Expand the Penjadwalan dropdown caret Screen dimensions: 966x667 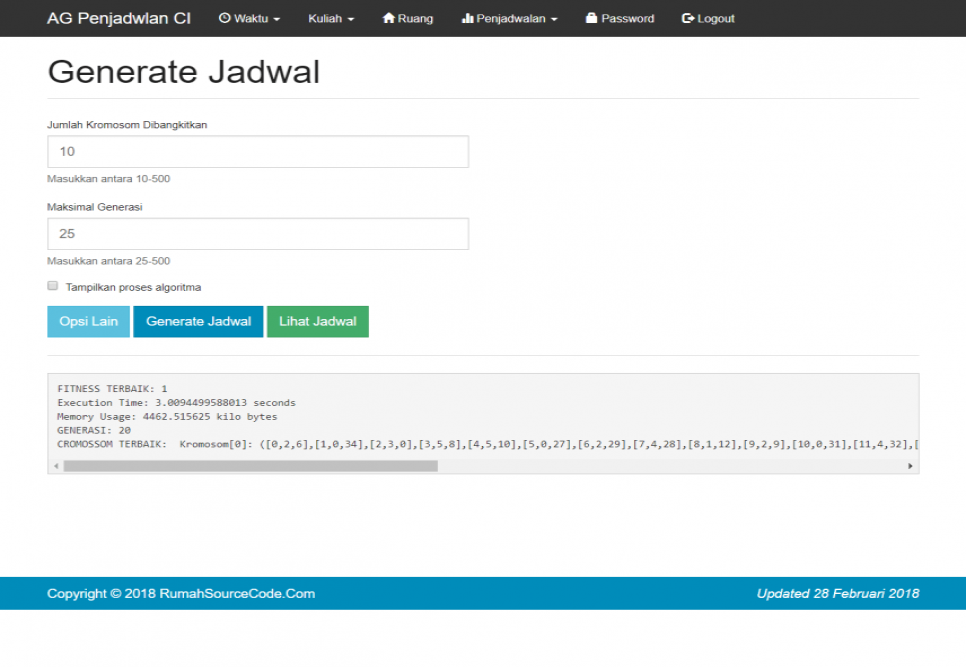554,19
